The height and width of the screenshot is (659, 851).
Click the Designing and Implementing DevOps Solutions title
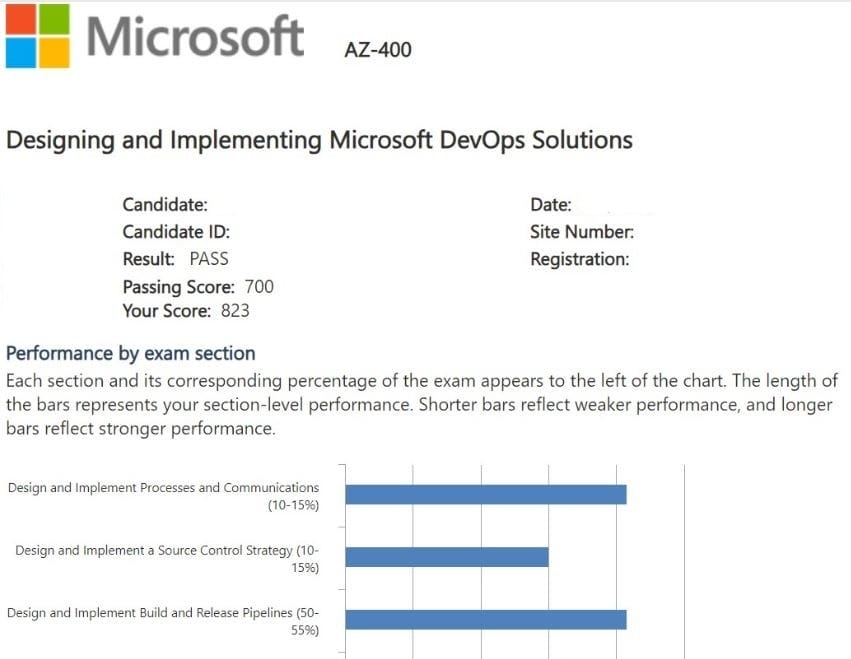pyautogui.click(x=319, y=140)
